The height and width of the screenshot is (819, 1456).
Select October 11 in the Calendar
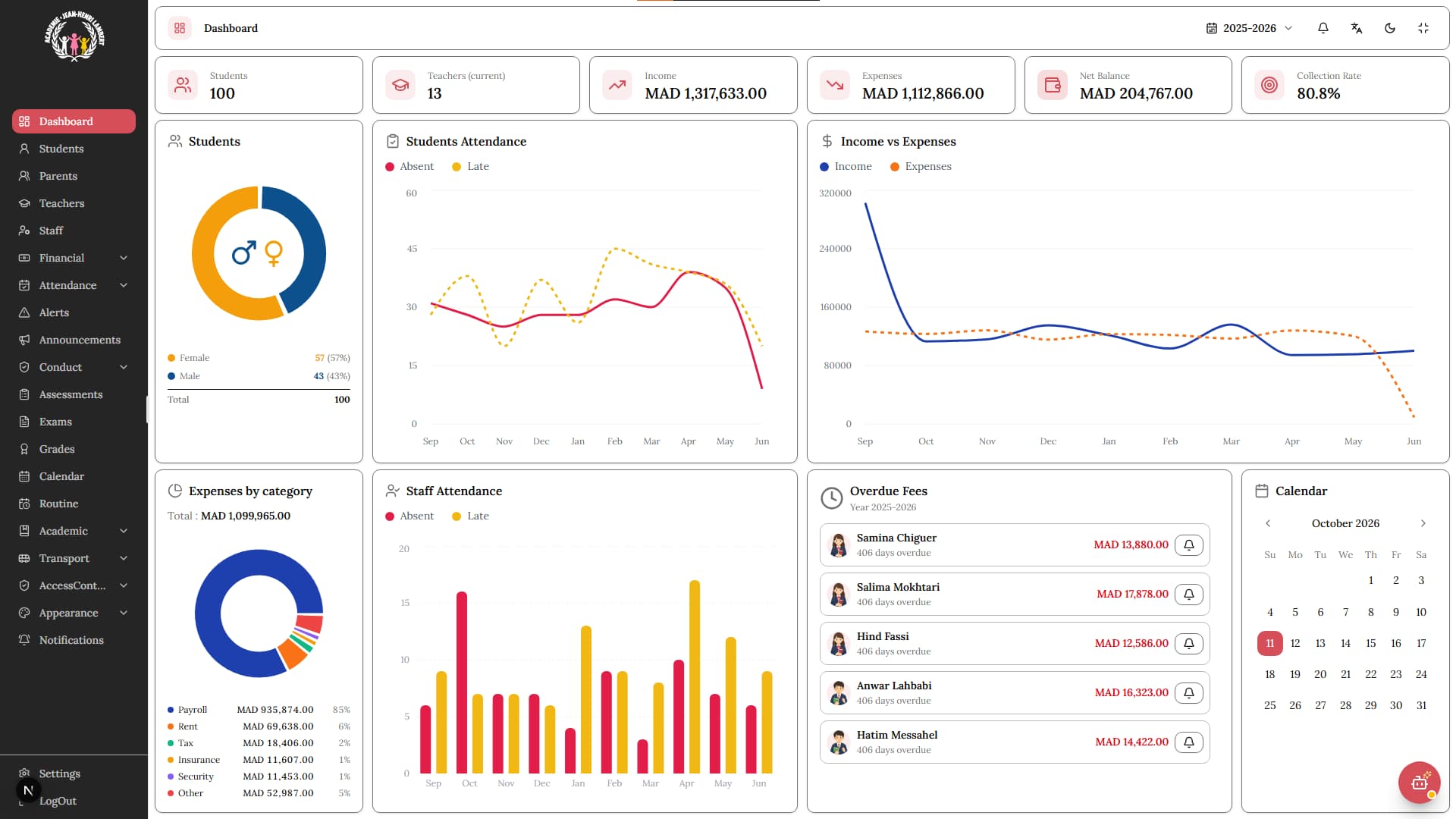(x=1270, y=643)
